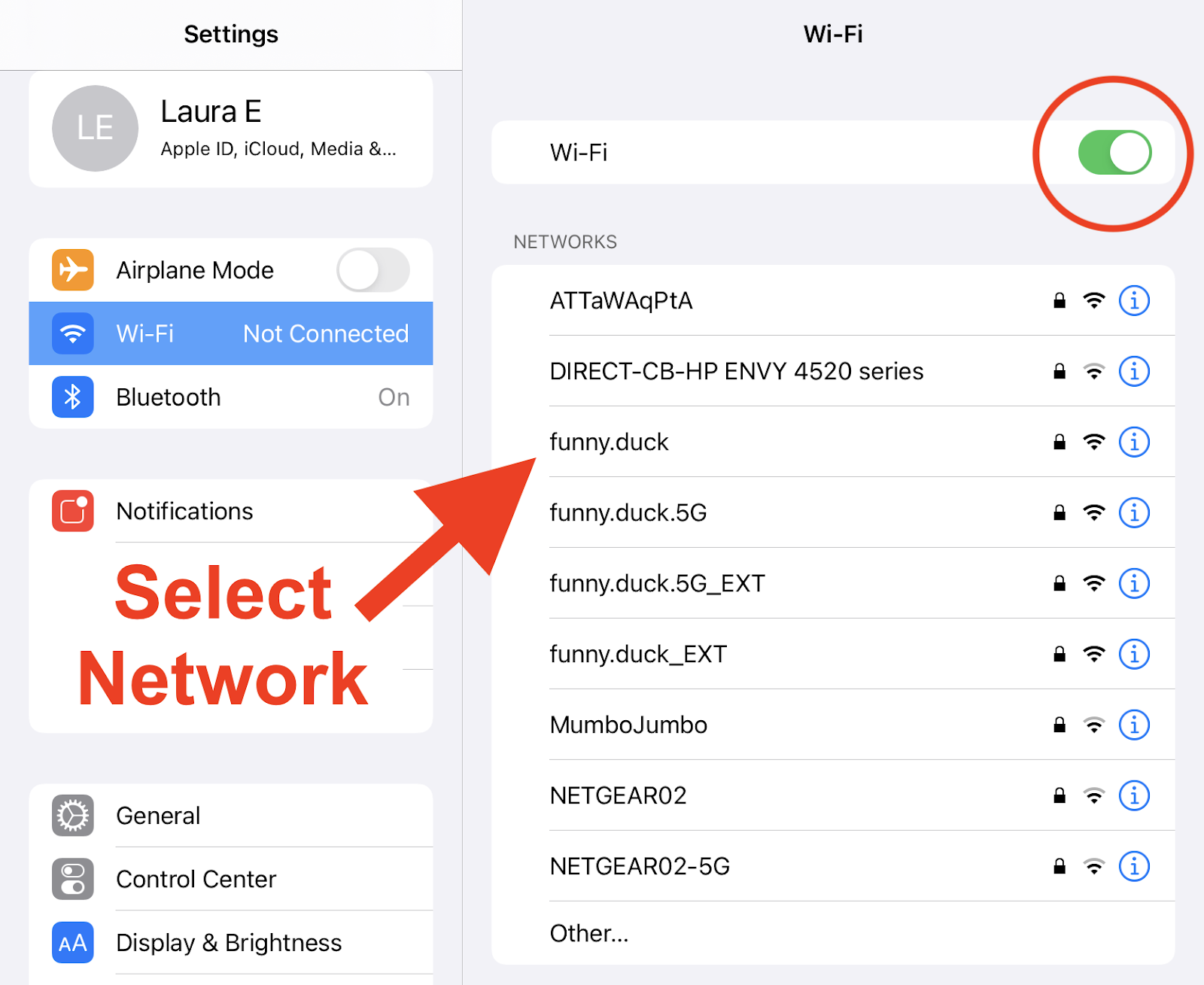1204x985 pixels.
Task: Open Laura E Apple ID profile
Action: 278,129
